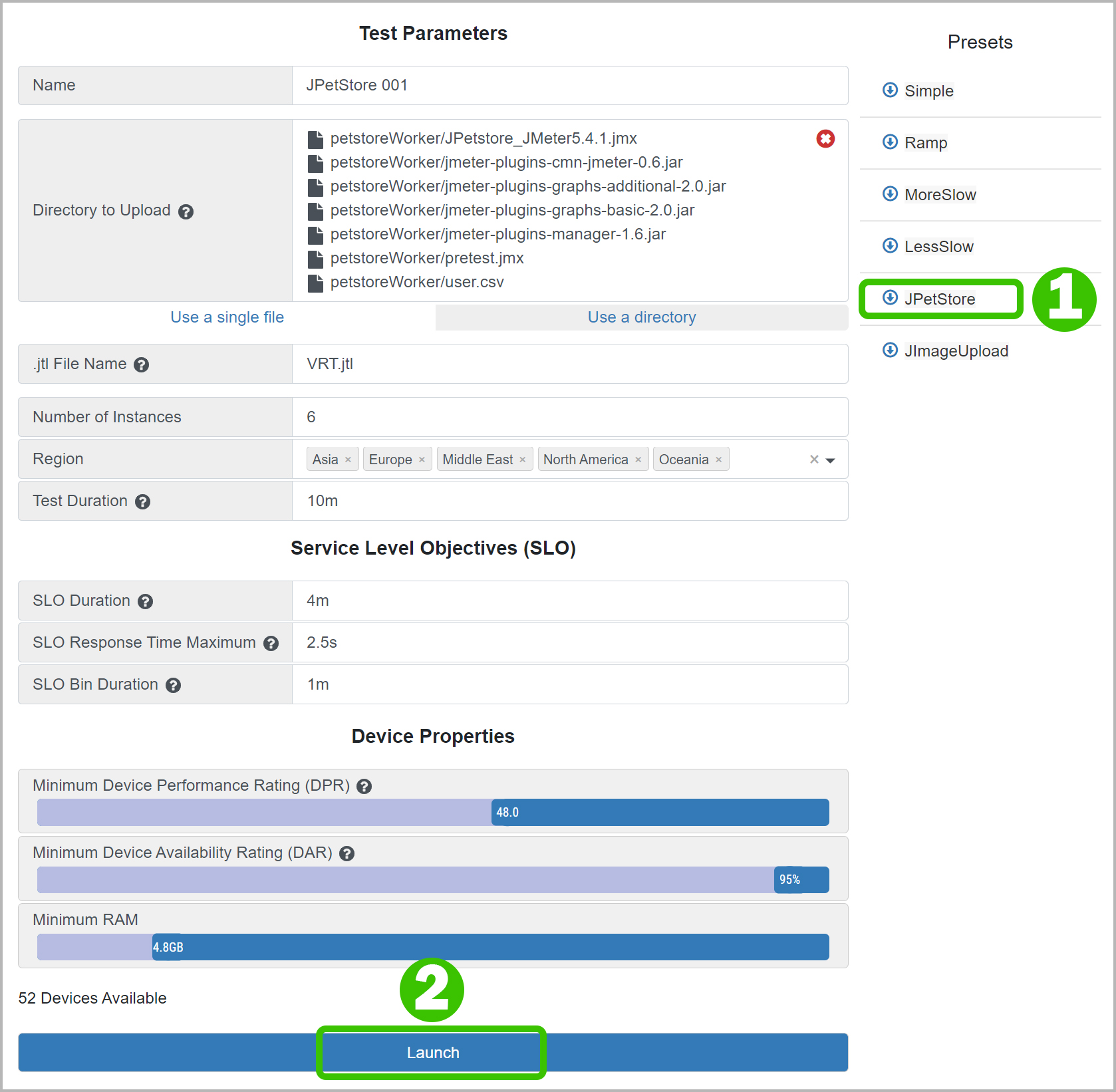The image size is (1116, 1092).
Task: Edit SLO Response Time Maximum field 2.5s
Action: (570, 642)
